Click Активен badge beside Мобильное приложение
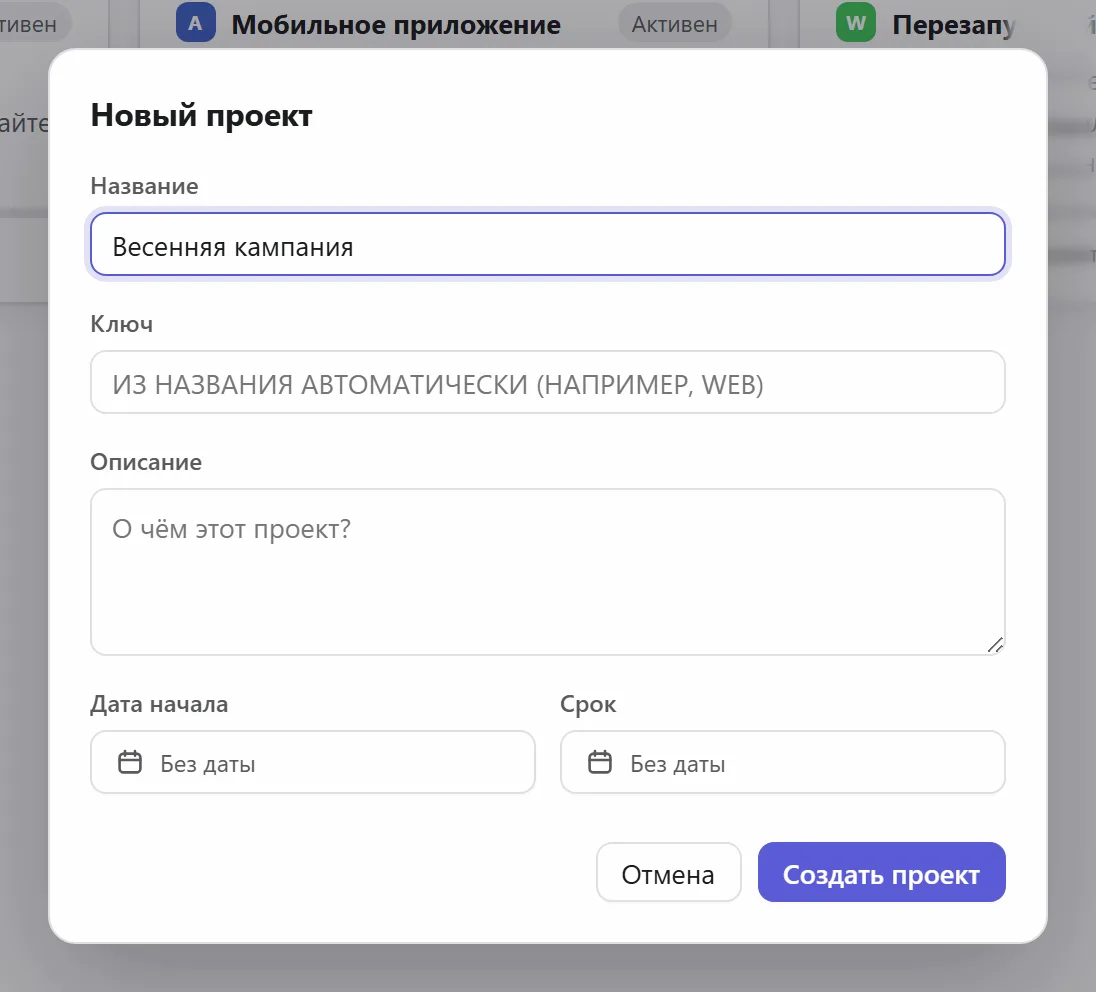 [675, 24]
